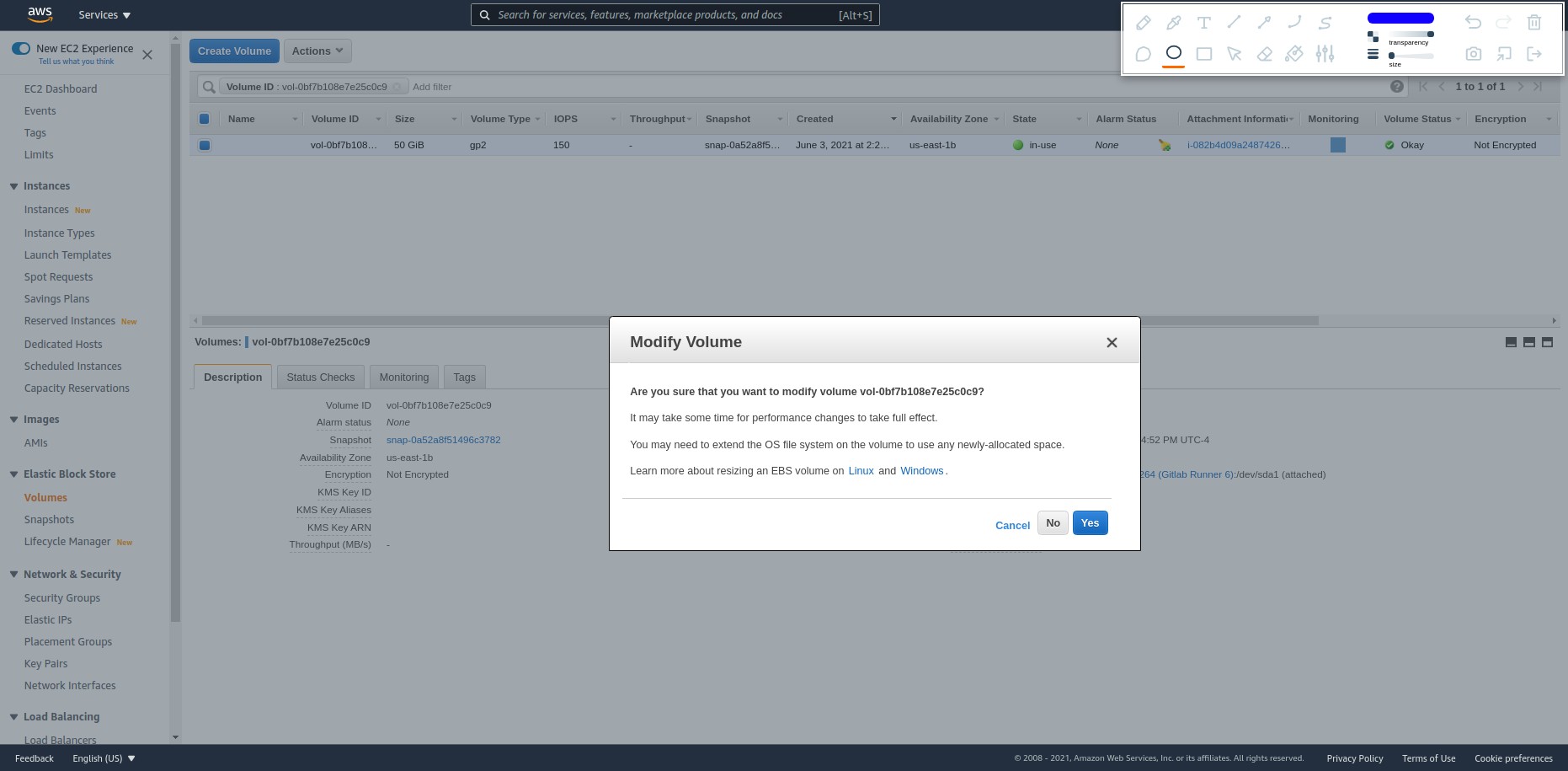Open the annotation settings sliders icon
This screenshot has height=771, width=1568.
click(x=1325, y=54)
